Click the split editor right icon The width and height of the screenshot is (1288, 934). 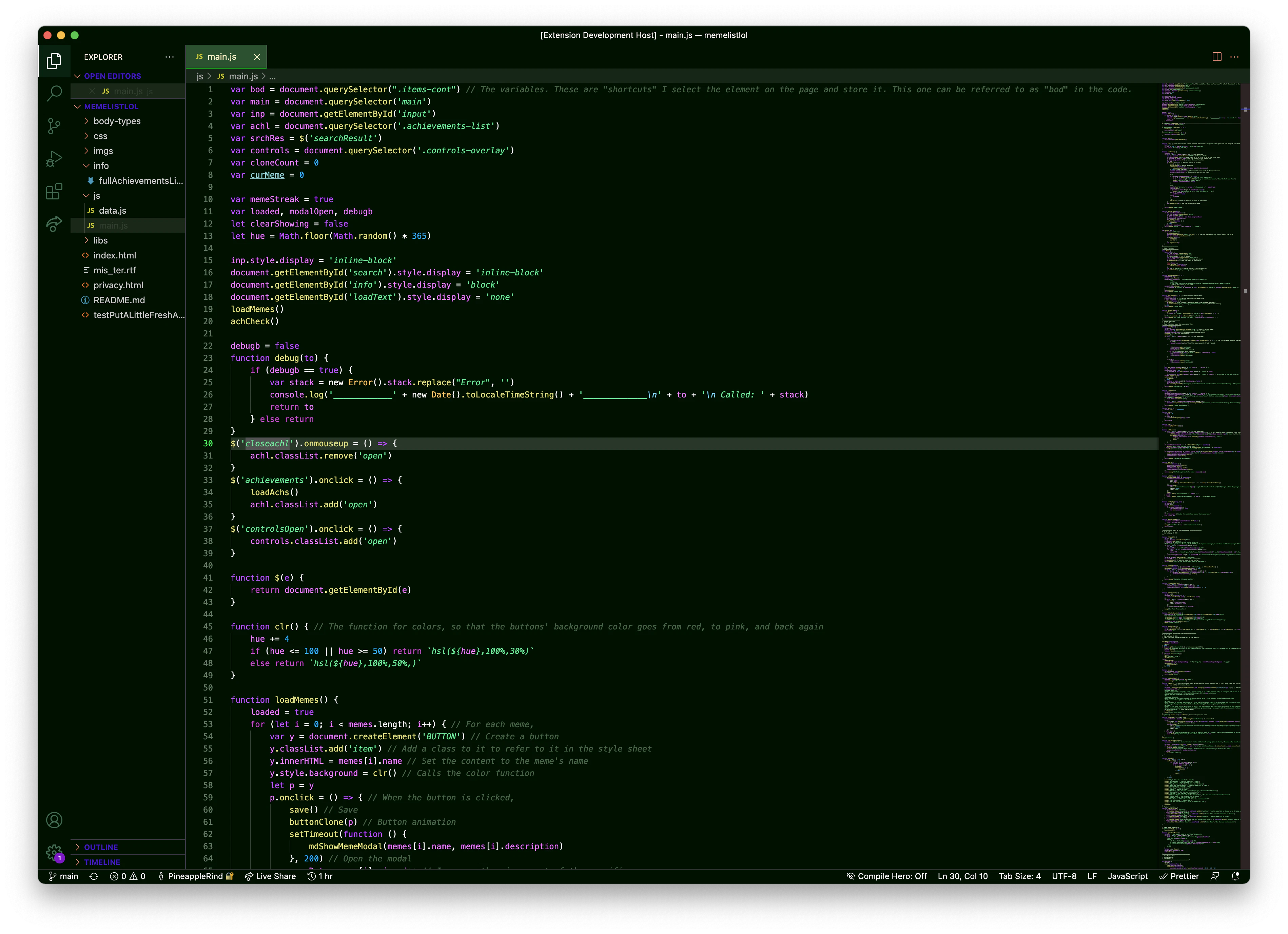coord(1216,57)
